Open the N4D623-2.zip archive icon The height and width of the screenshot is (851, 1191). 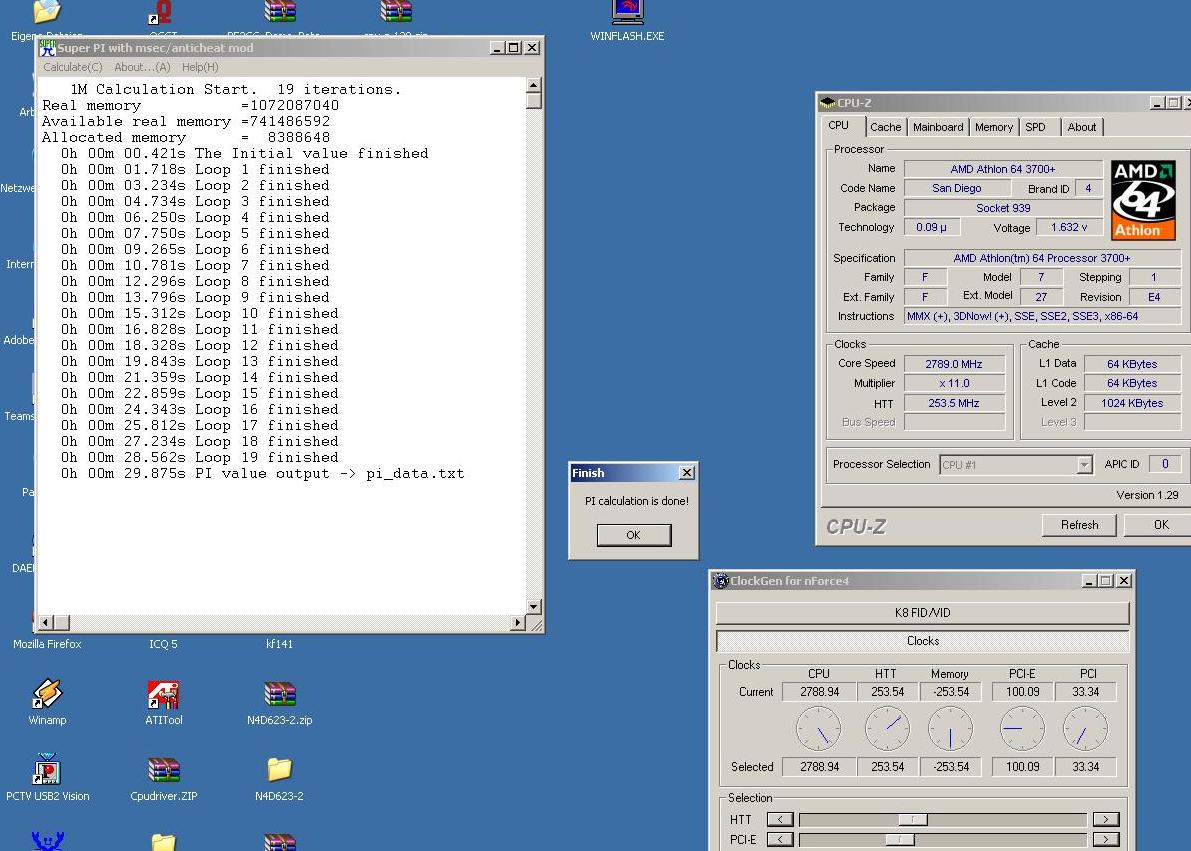(x=279, y=696)
